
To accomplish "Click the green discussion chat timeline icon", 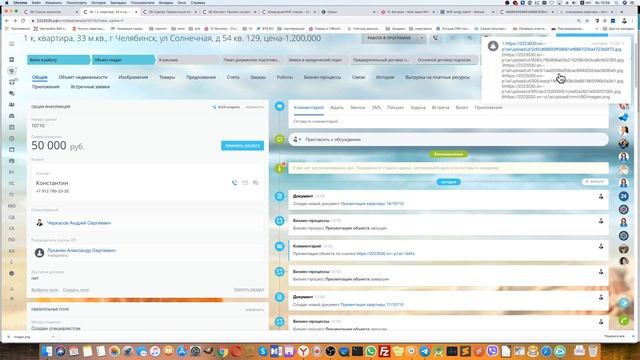I will coord(280,139).
